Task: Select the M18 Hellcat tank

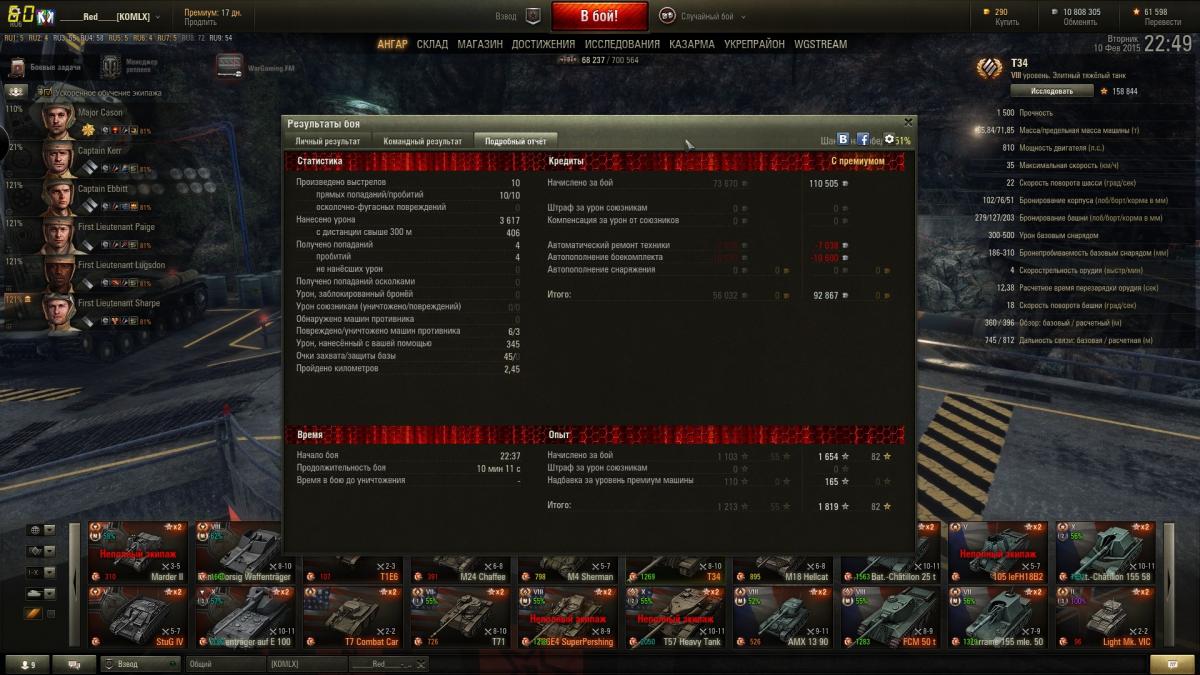Action: tap(781, 568)
